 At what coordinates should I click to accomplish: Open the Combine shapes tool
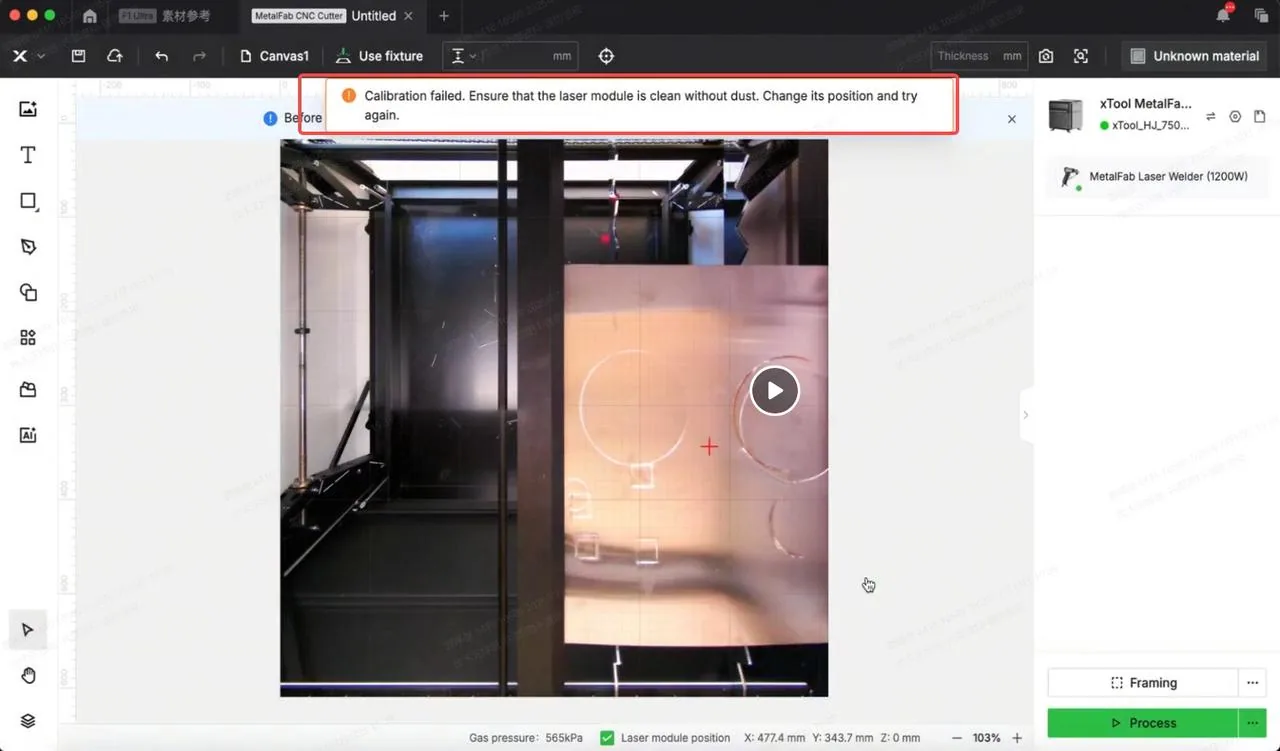coord(28,292)
